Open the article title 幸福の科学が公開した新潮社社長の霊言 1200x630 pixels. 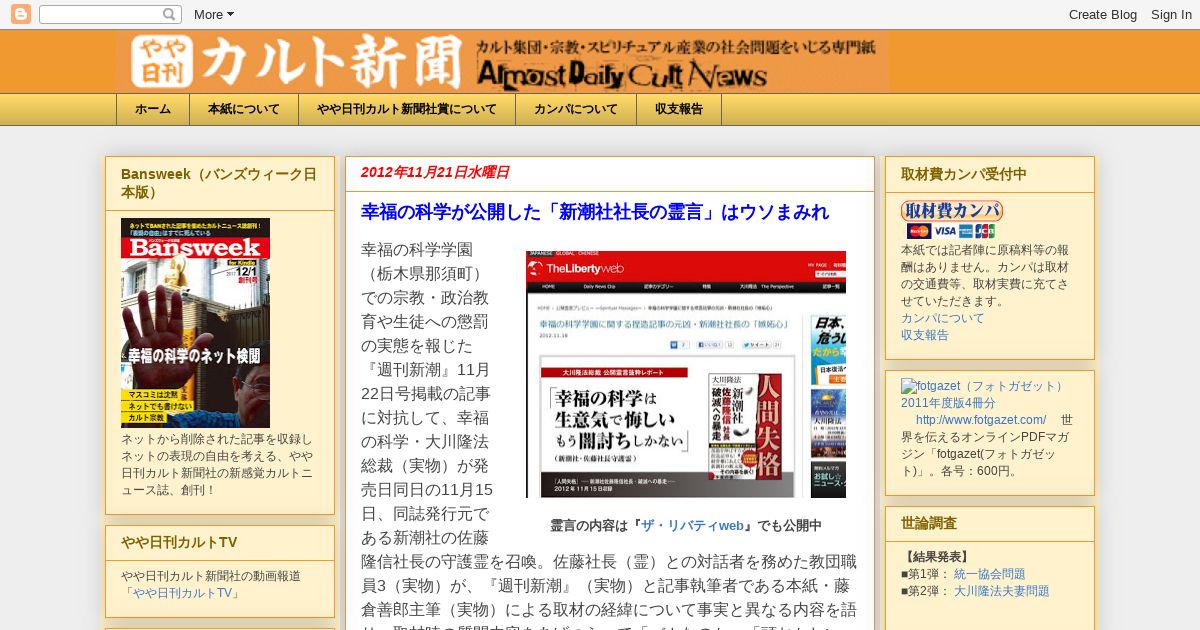[x=595, y=212]
